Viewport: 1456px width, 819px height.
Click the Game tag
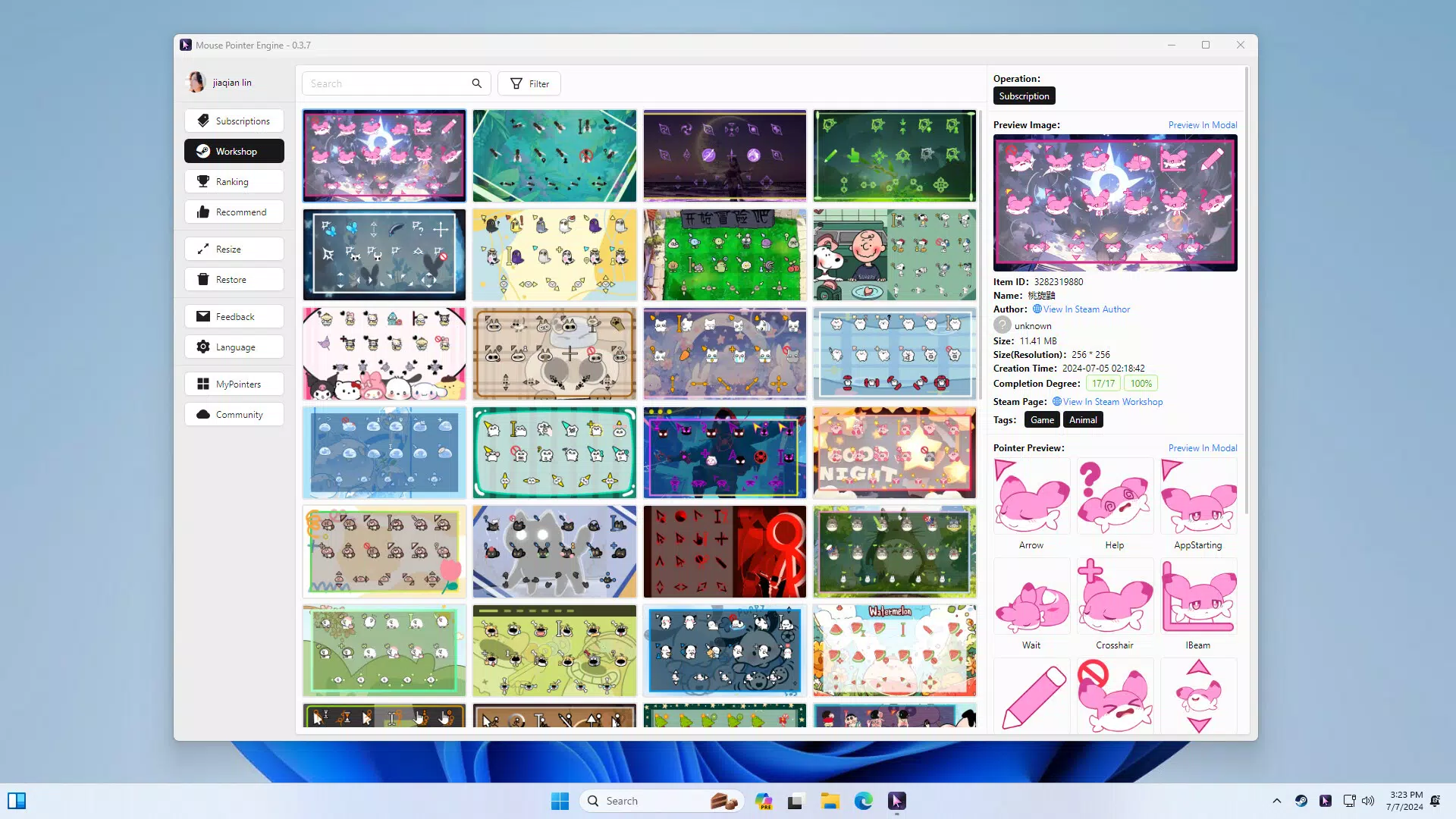[x=1042, y=420]
